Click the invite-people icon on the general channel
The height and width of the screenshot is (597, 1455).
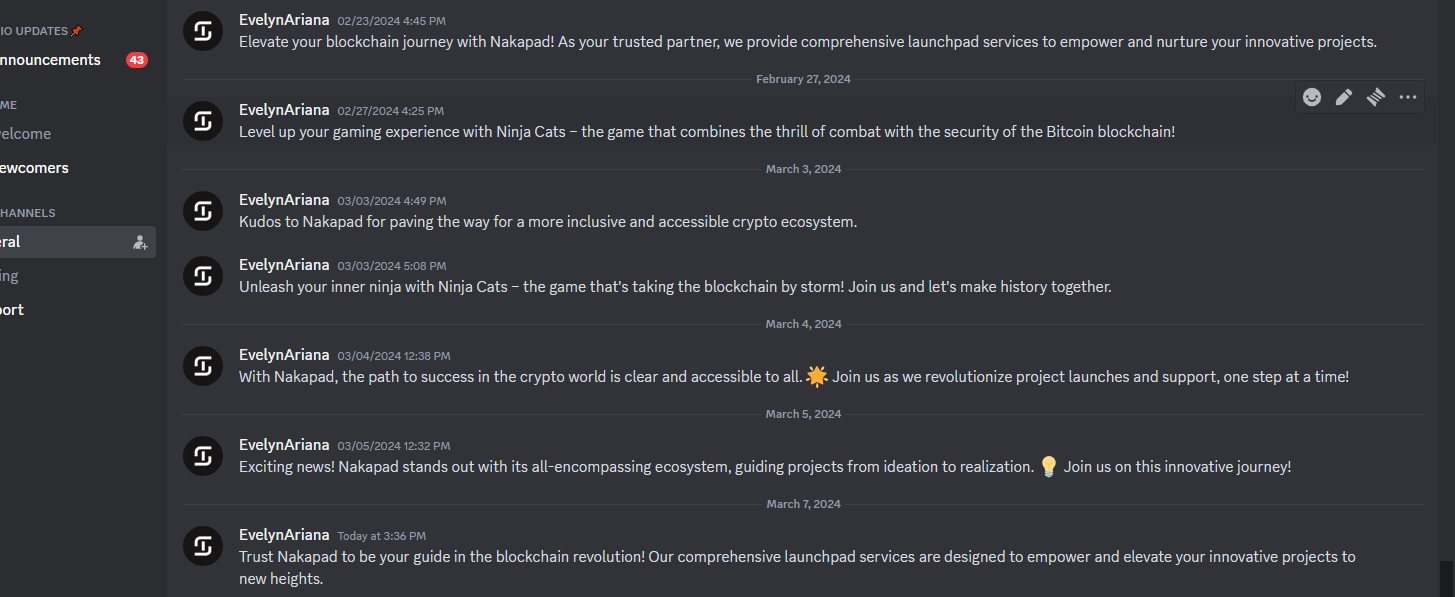point(140,242)
